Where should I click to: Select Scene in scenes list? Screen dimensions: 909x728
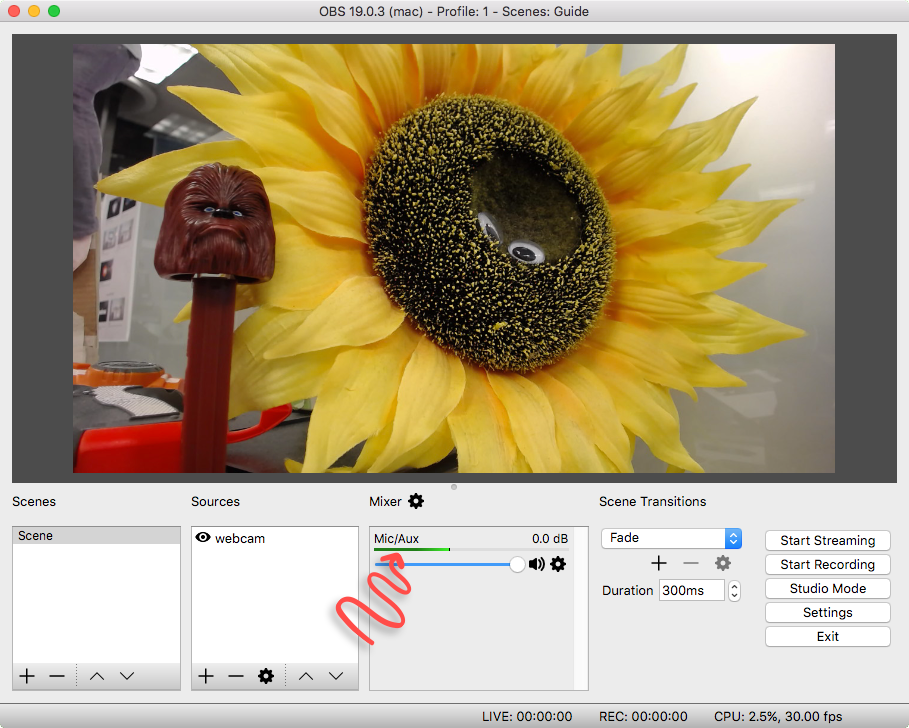(x=96, y=536)
